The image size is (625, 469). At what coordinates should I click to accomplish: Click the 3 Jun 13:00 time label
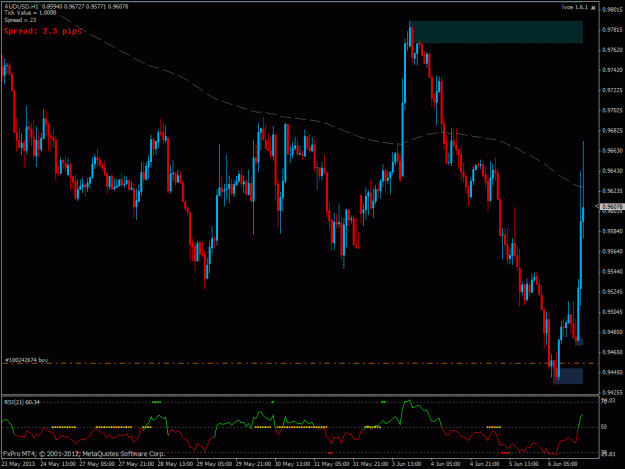pyautogui.click(x=407, y=464)
